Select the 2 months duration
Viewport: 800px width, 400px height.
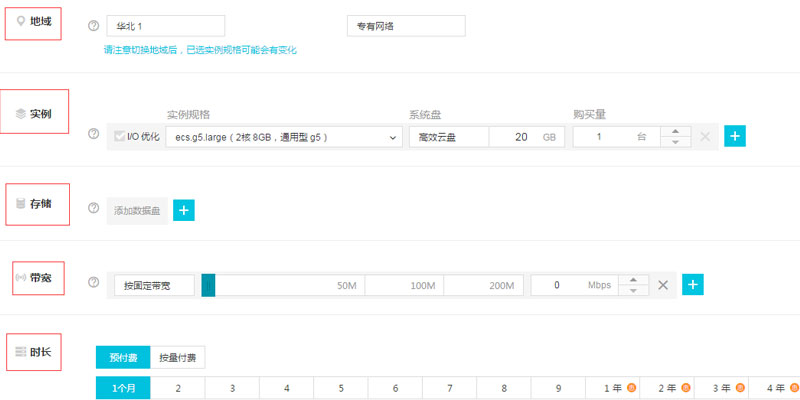178,388
